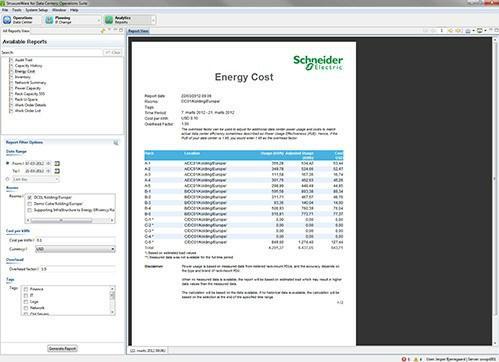Select the Last period radio button
The image size is (499, 362).
point(7,179)
